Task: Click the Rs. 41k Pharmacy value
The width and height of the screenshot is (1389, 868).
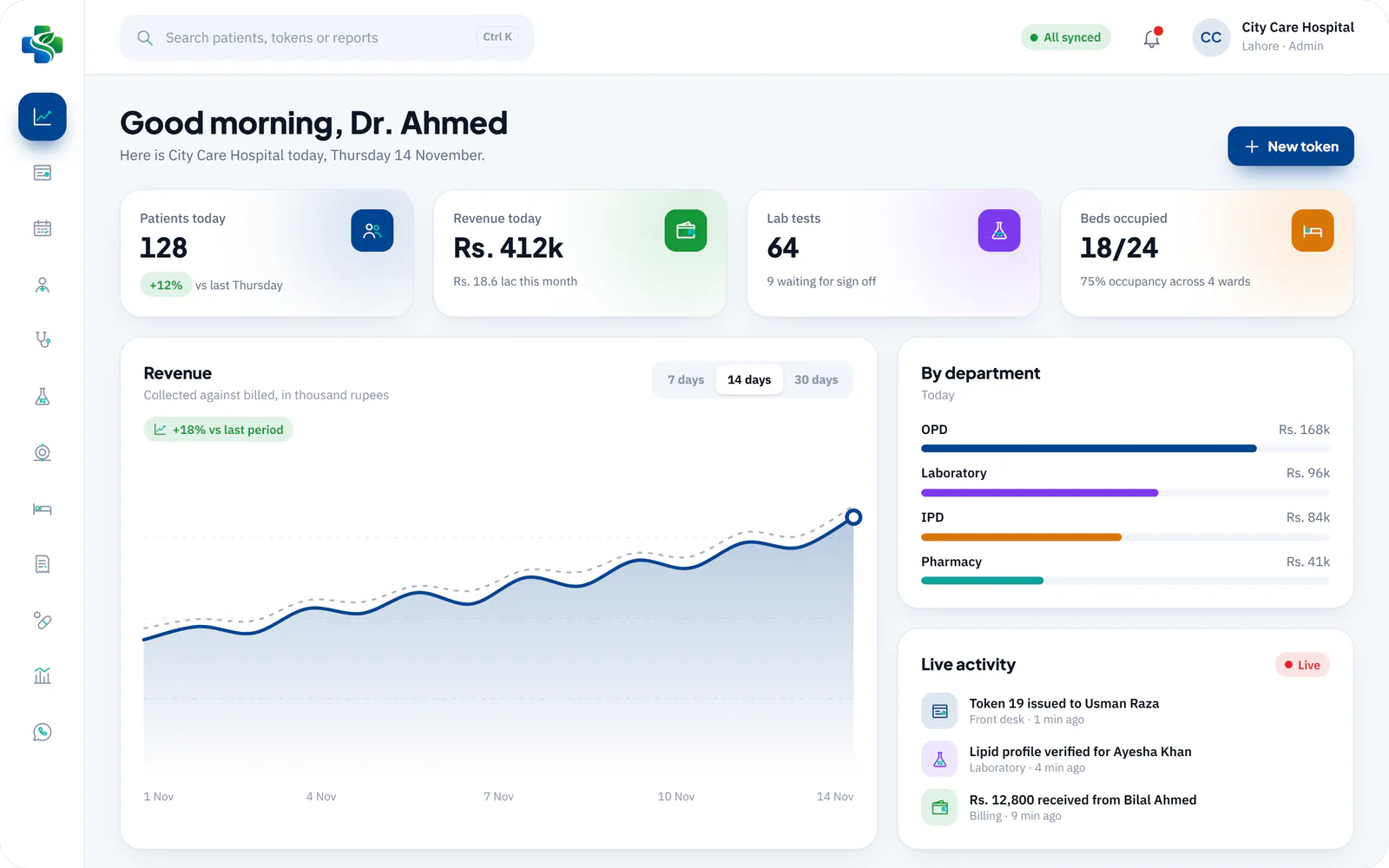Action: [x=1307, y=562]
